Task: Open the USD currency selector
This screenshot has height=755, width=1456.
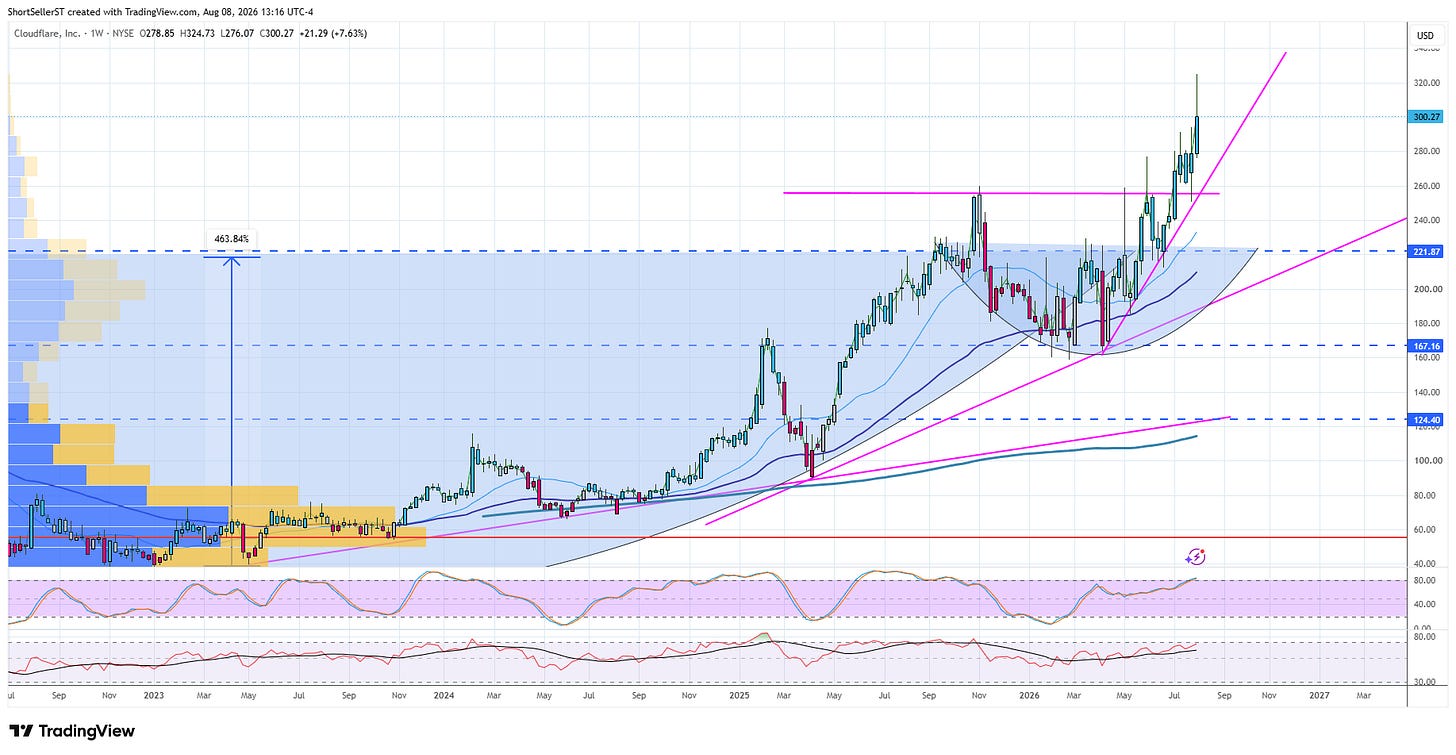Action: click(1425, 36)
